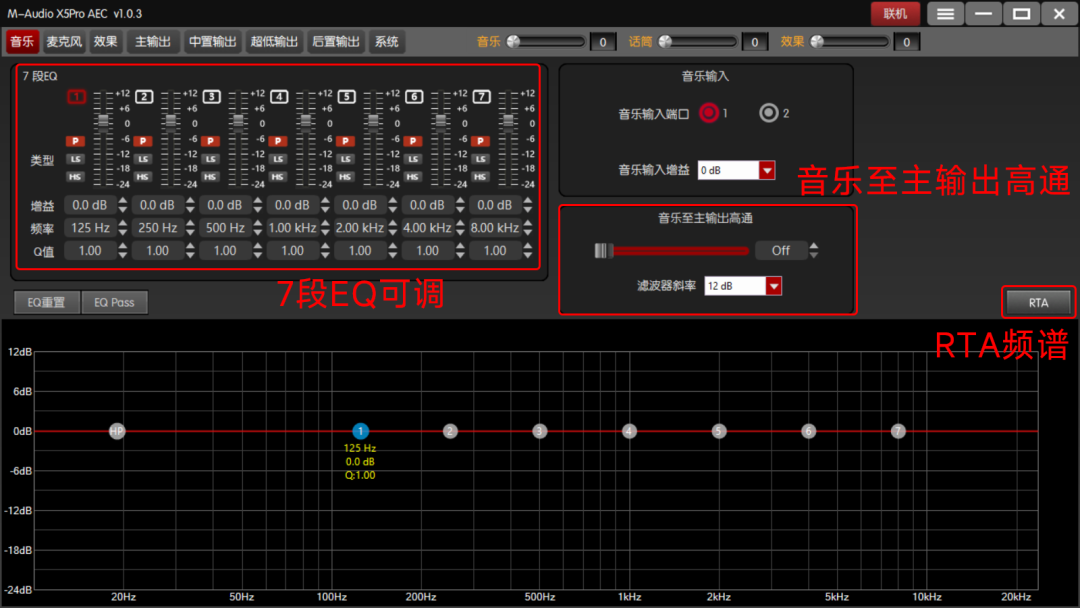The image size is (1080, 608).
Task: Click 音乐 volume slider at top
Action: (x=546, y=42)
